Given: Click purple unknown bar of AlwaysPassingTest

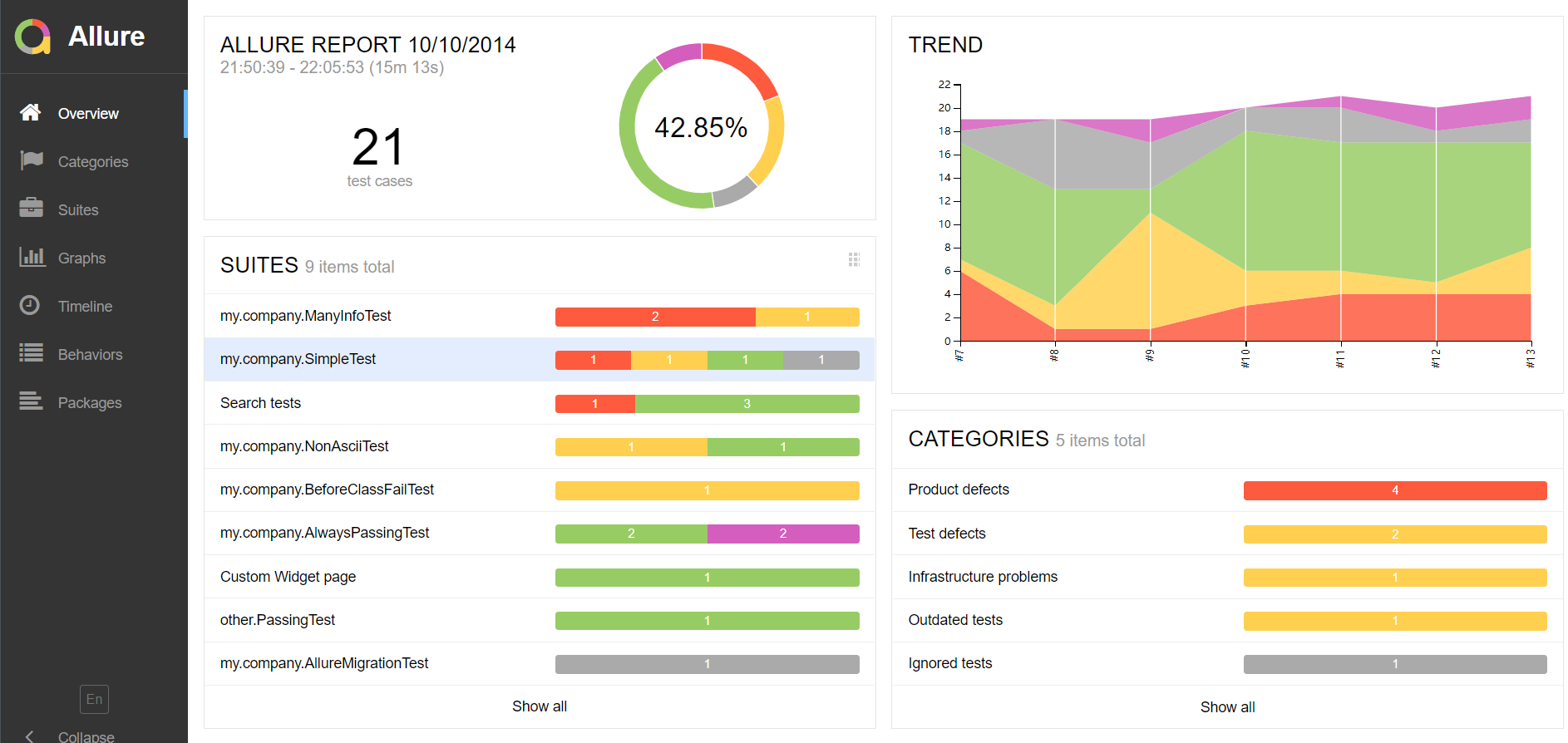Looking at the screenshot, I should point(783,534).
